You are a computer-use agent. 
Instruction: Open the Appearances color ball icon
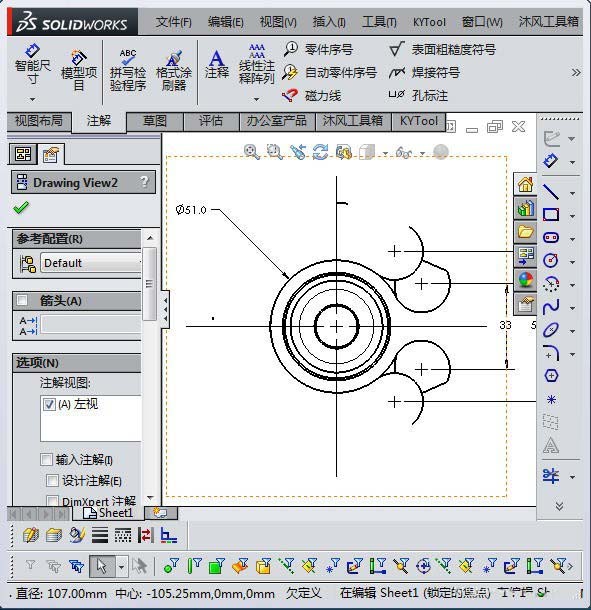525,280
